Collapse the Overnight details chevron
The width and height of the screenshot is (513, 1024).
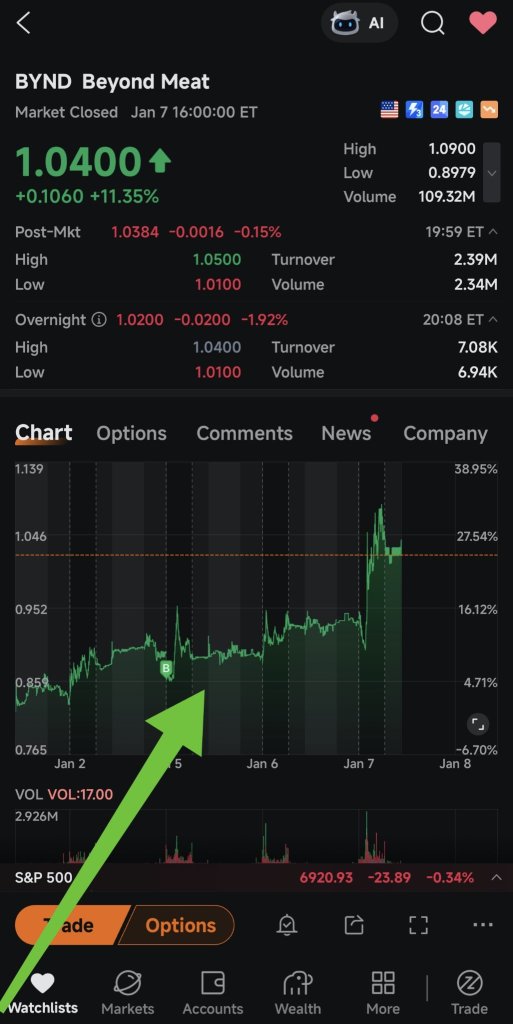coord(493,319)
